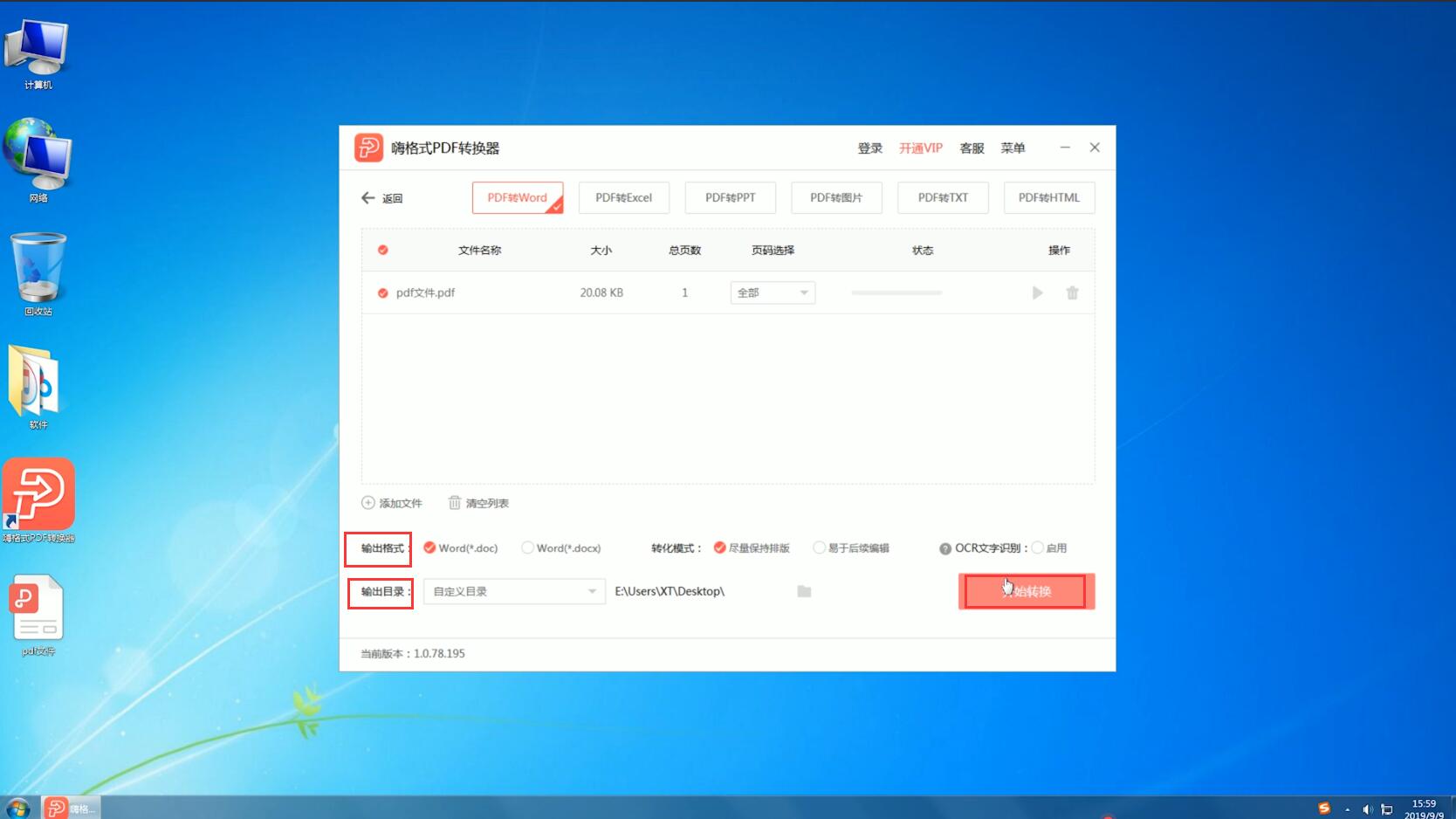Open the Network desktop icon

(x=38, y=161)
